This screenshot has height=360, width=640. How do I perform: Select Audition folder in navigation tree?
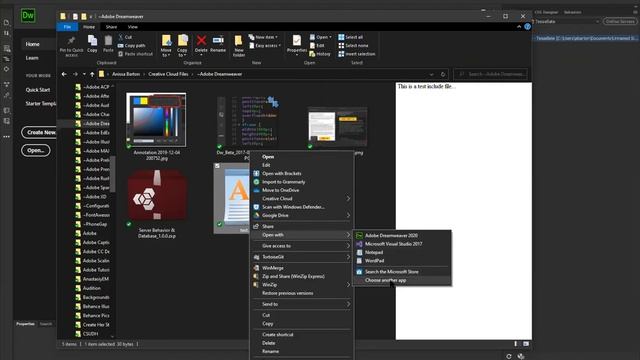point(92,288)
